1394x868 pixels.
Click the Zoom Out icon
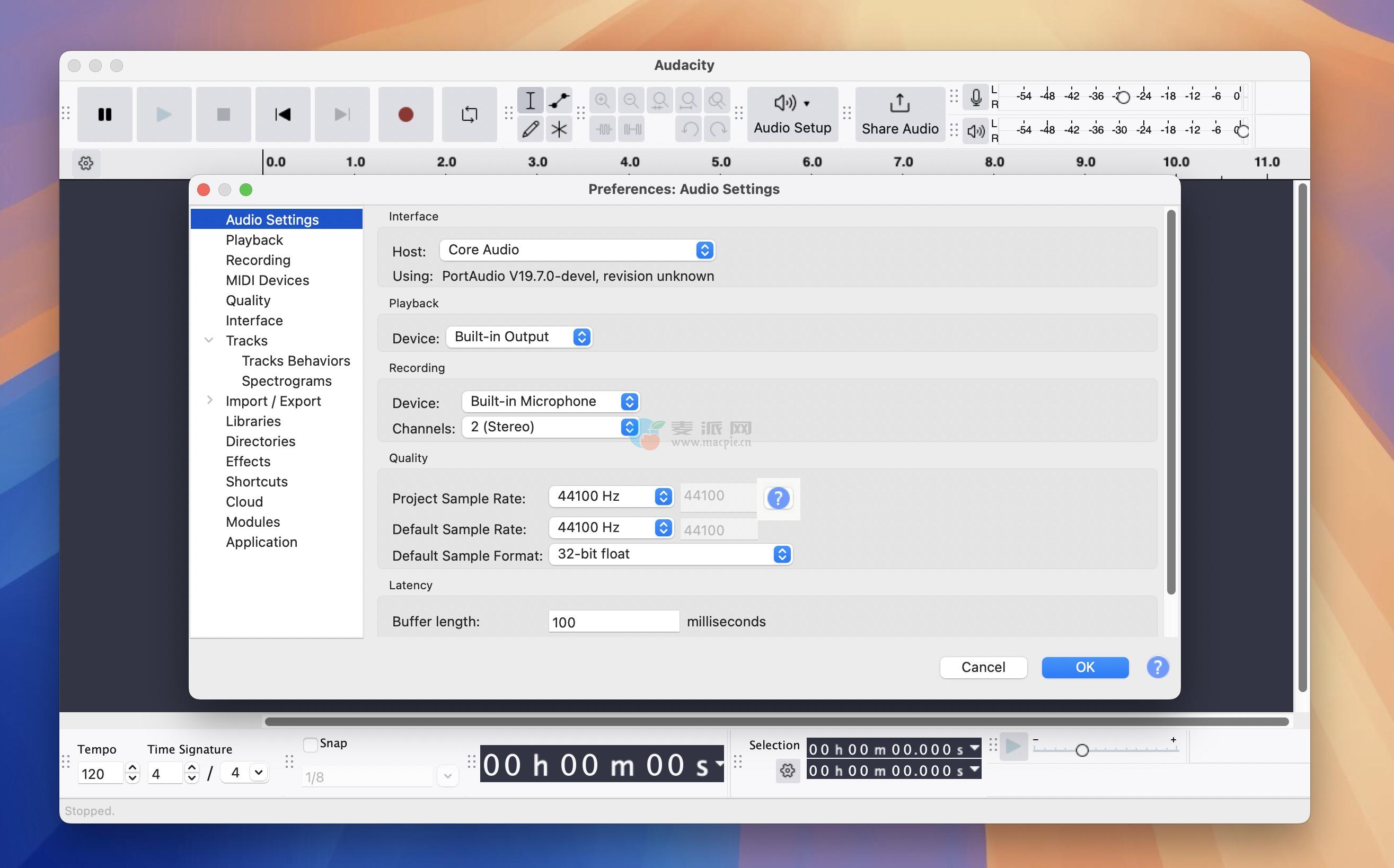[631, 101]
